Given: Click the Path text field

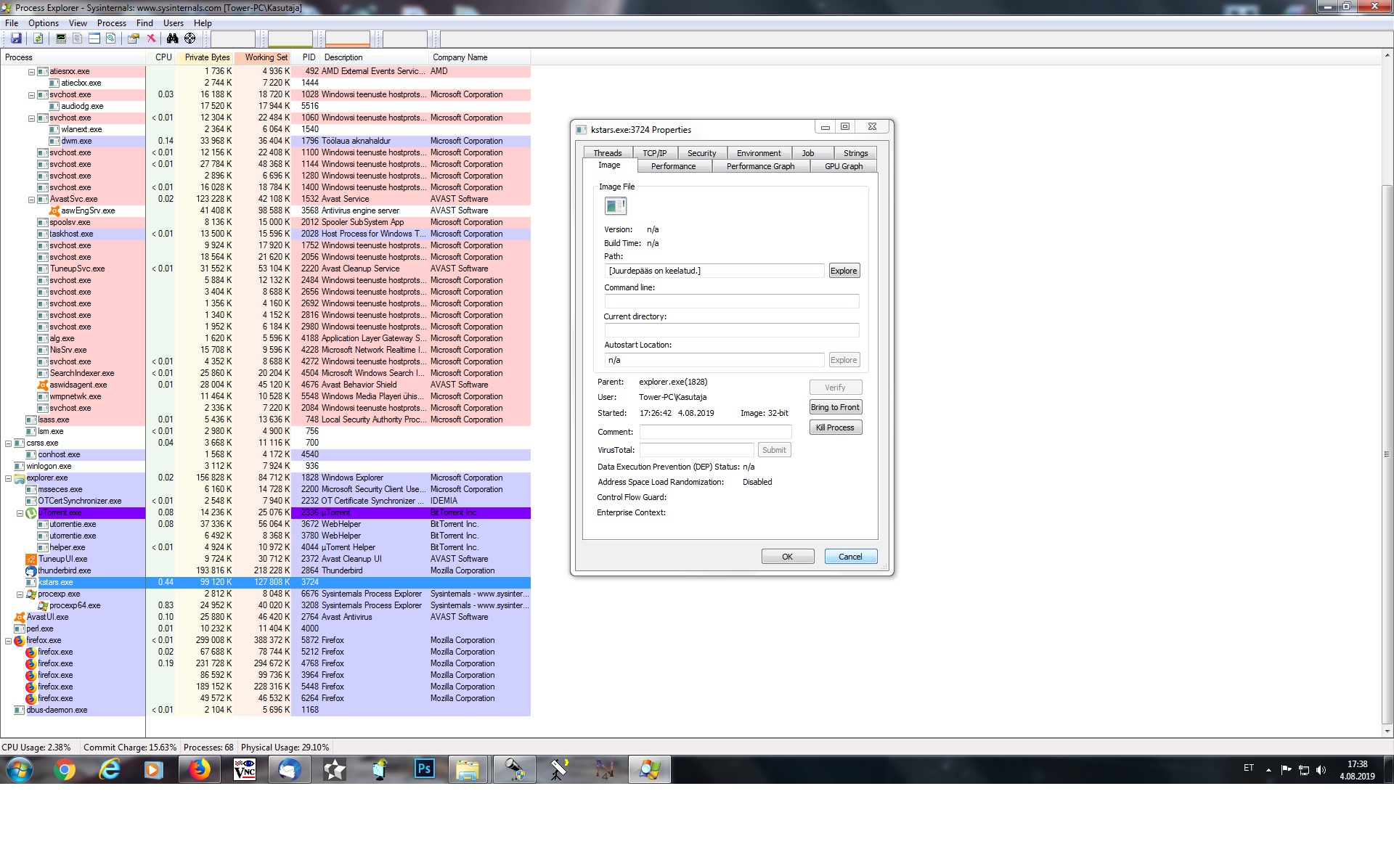Looking at the screenshot, I should [714, 271].
